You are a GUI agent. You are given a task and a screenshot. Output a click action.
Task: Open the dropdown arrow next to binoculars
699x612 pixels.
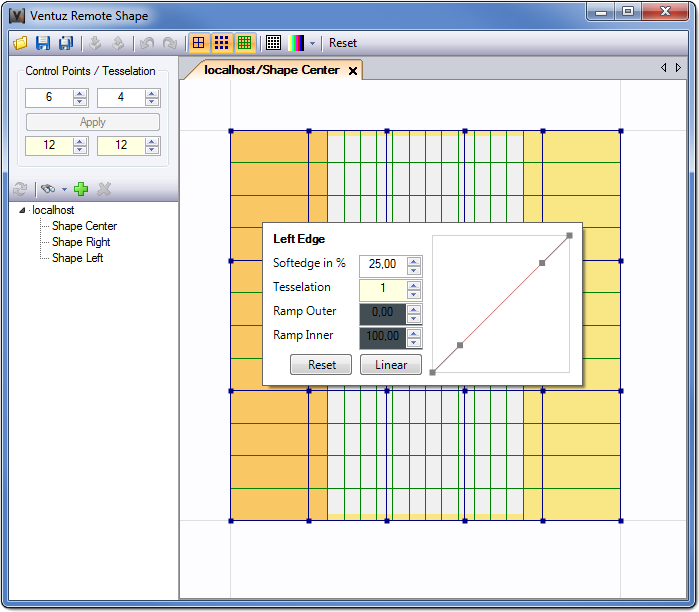[x=64, y=190]
